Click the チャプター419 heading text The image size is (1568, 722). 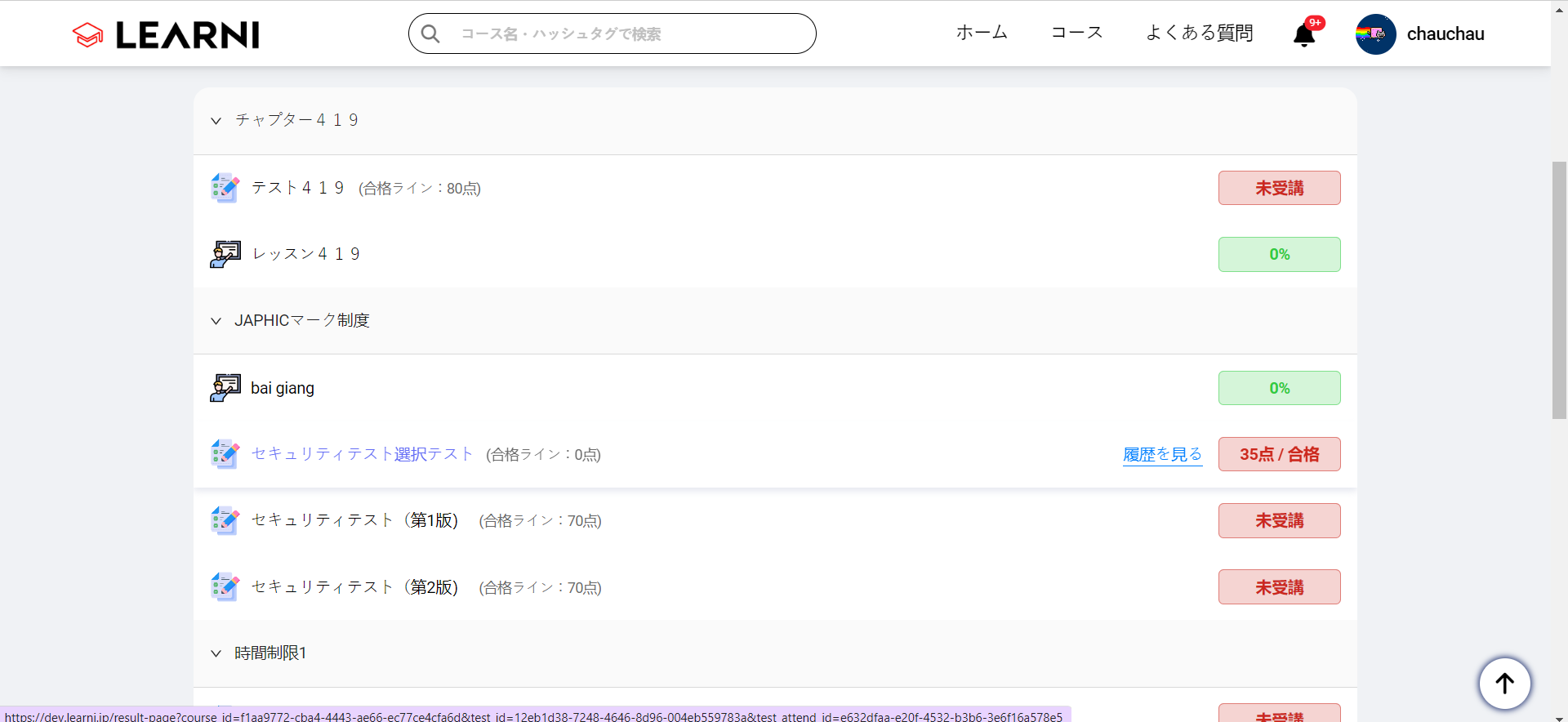point(297,120)
